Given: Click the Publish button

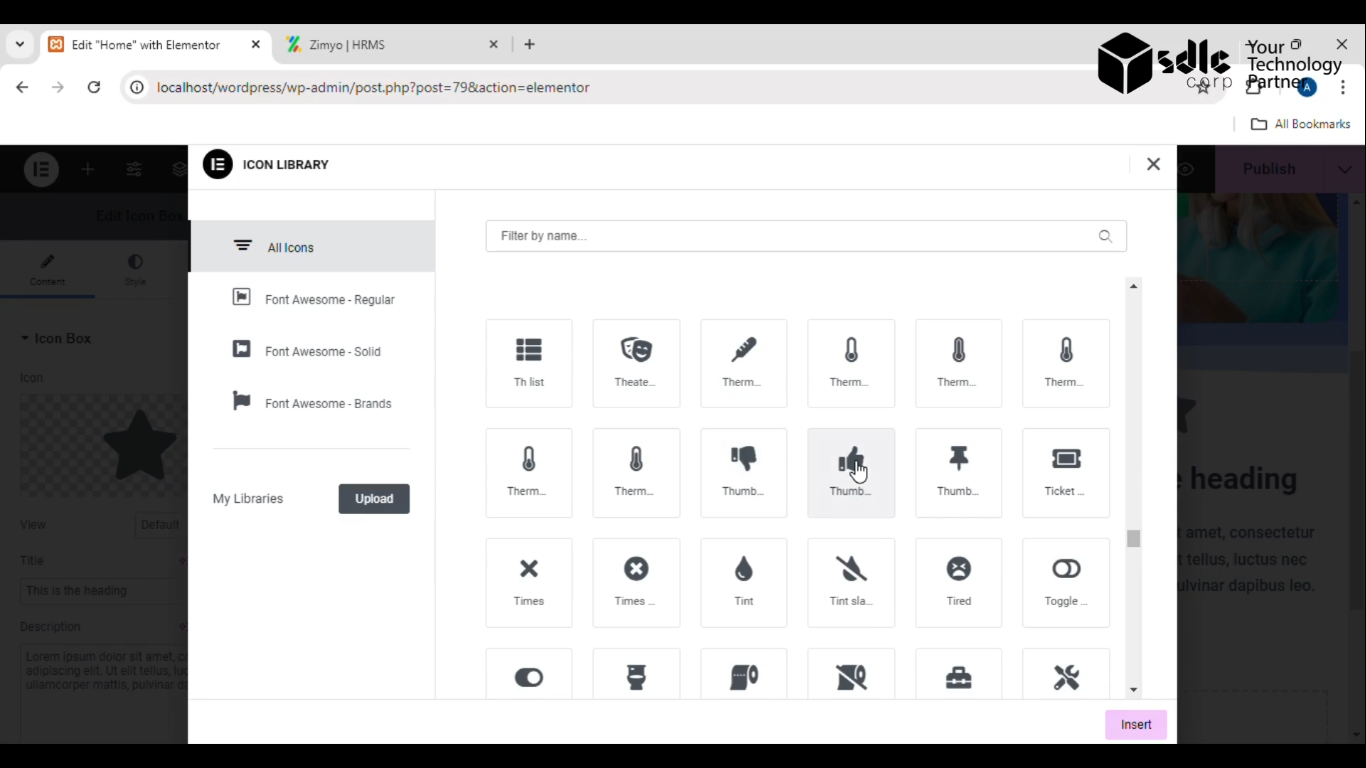Looking at the screenshot, I should [1269, 169].
